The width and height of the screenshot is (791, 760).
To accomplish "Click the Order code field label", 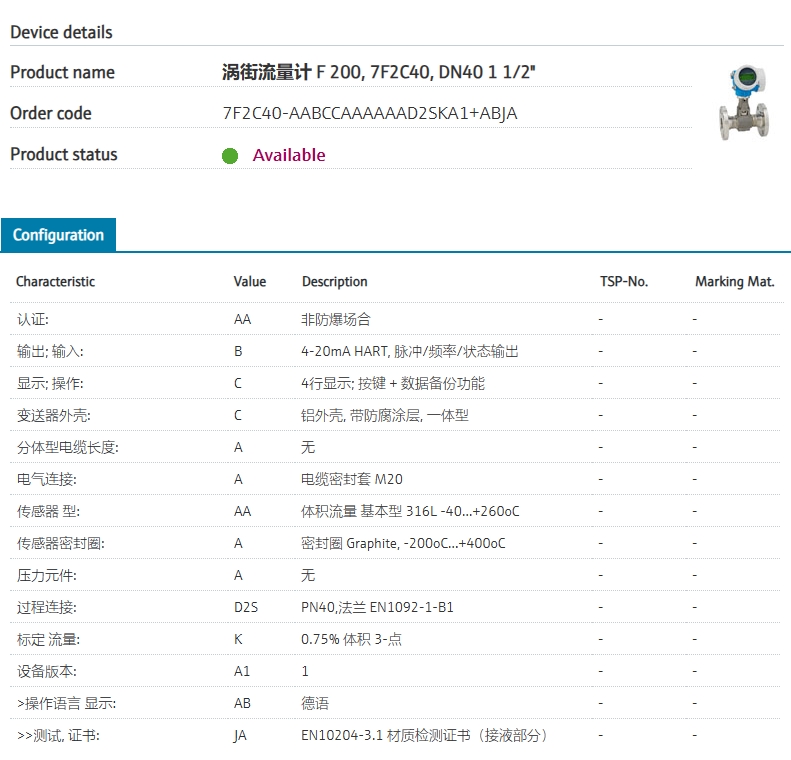I will click(x=51, y=113).
